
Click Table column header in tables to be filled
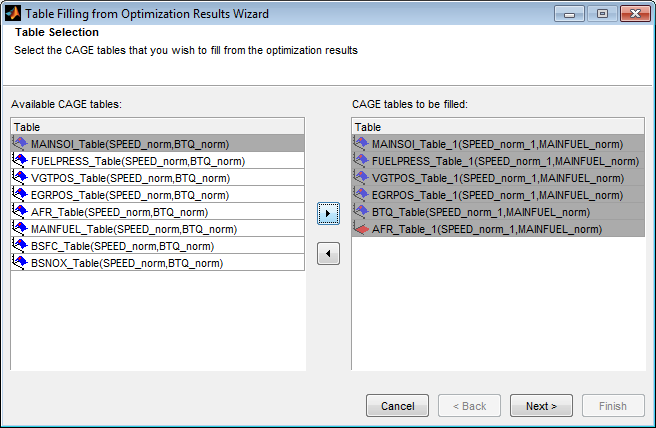498,126
